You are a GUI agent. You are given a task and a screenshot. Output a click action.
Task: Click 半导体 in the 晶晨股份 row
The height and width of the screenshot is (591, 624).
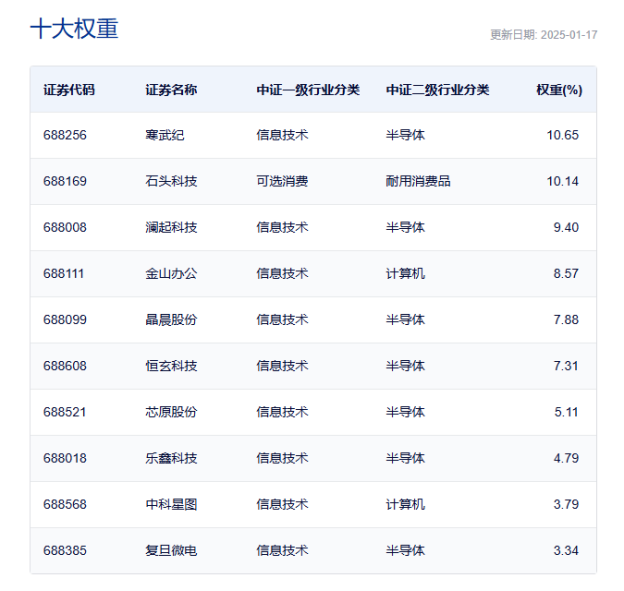pyautogui.click(x=405, y=320)
